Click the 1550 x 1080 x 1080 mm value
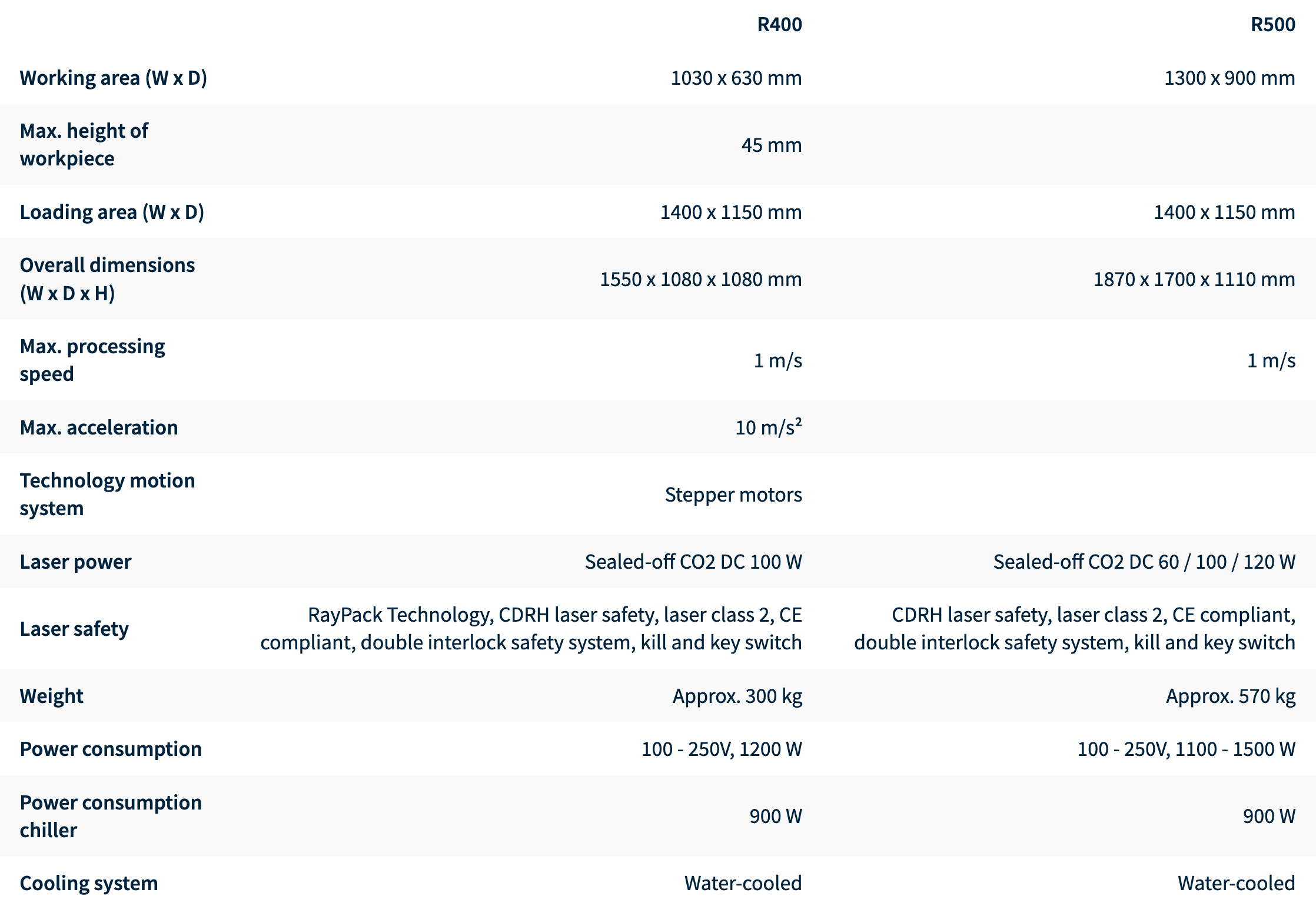Screen dimensions: 1316x909 tap(700, 279)
